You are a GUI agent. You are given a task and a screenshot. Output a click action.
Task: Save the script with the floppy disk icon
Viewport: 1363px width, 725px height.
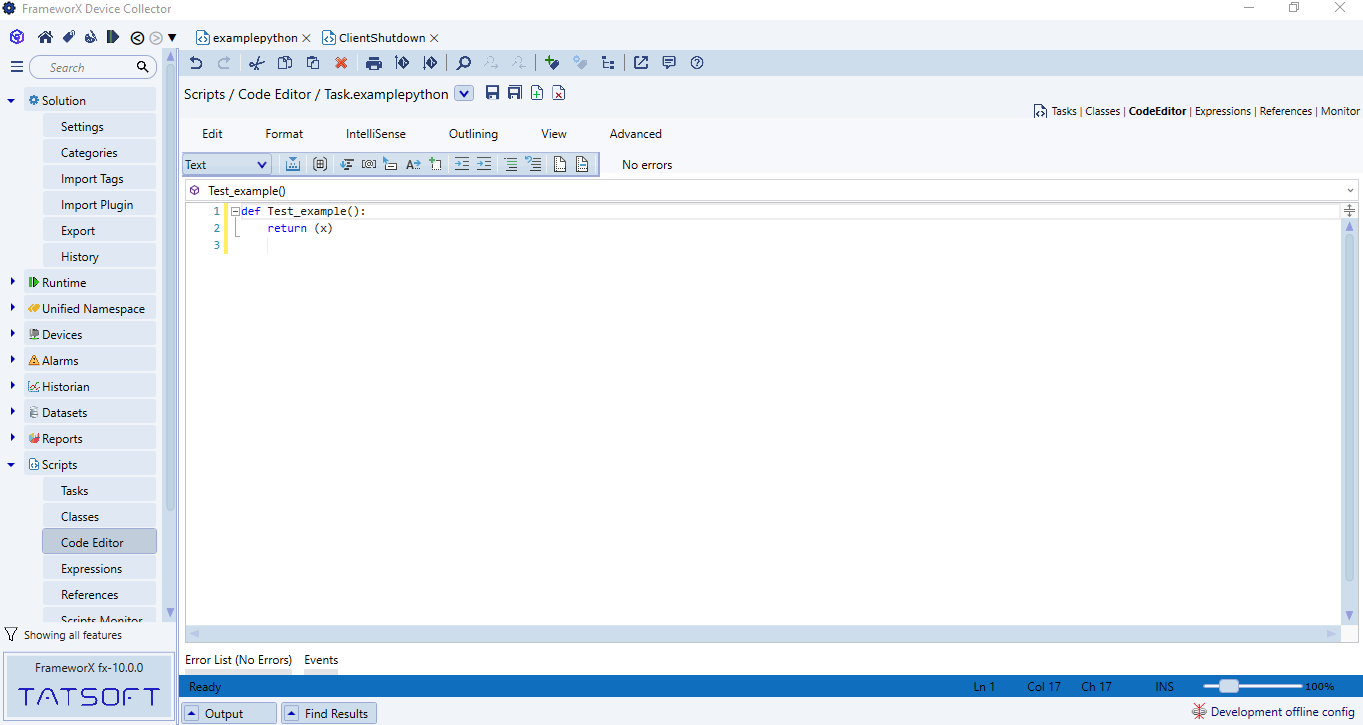(x=492, y=93)
